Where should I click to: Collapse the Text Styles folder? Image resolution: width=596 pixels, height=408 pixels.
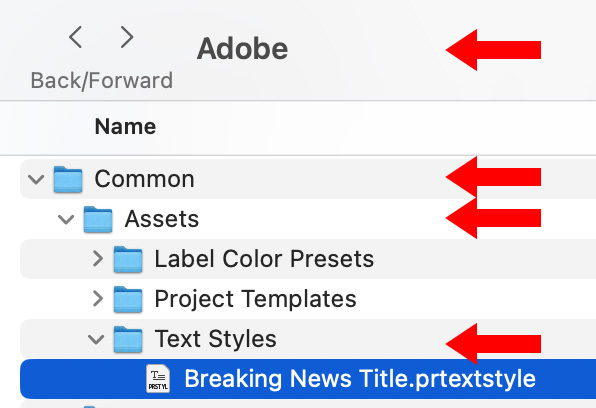click(96, 339)
